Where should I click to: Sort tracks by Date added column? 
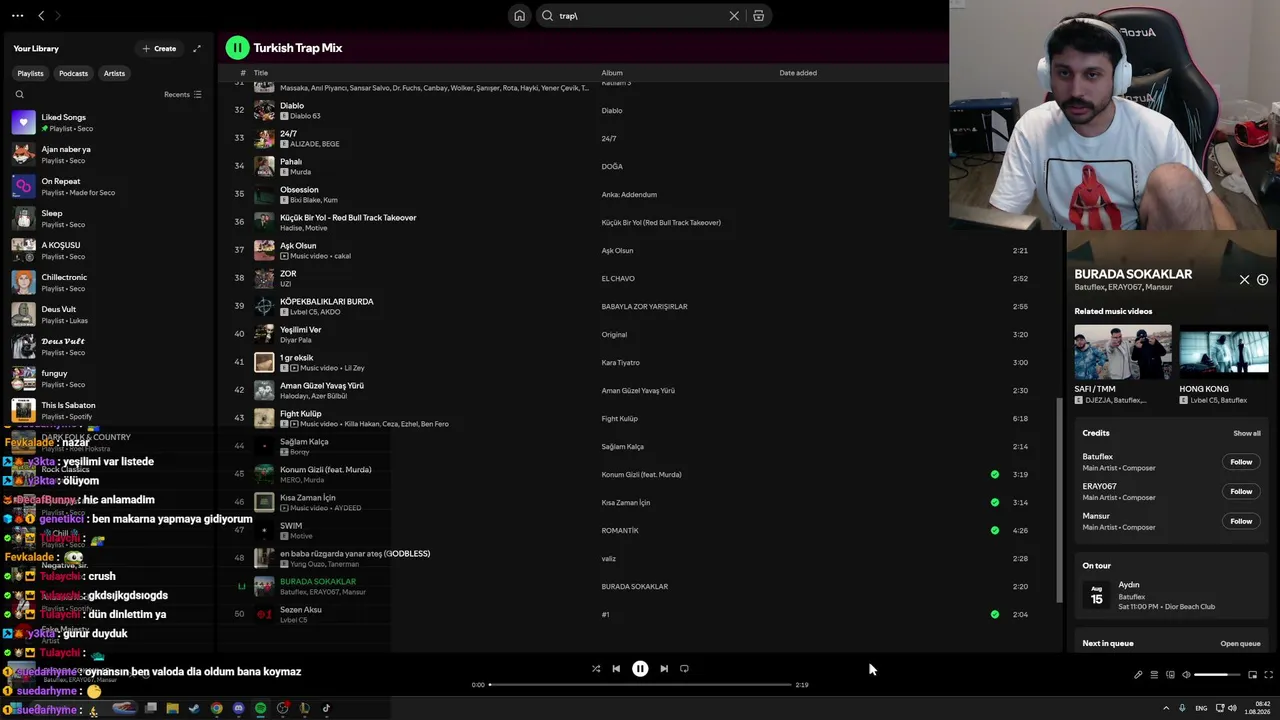click(x=798, y=73)
